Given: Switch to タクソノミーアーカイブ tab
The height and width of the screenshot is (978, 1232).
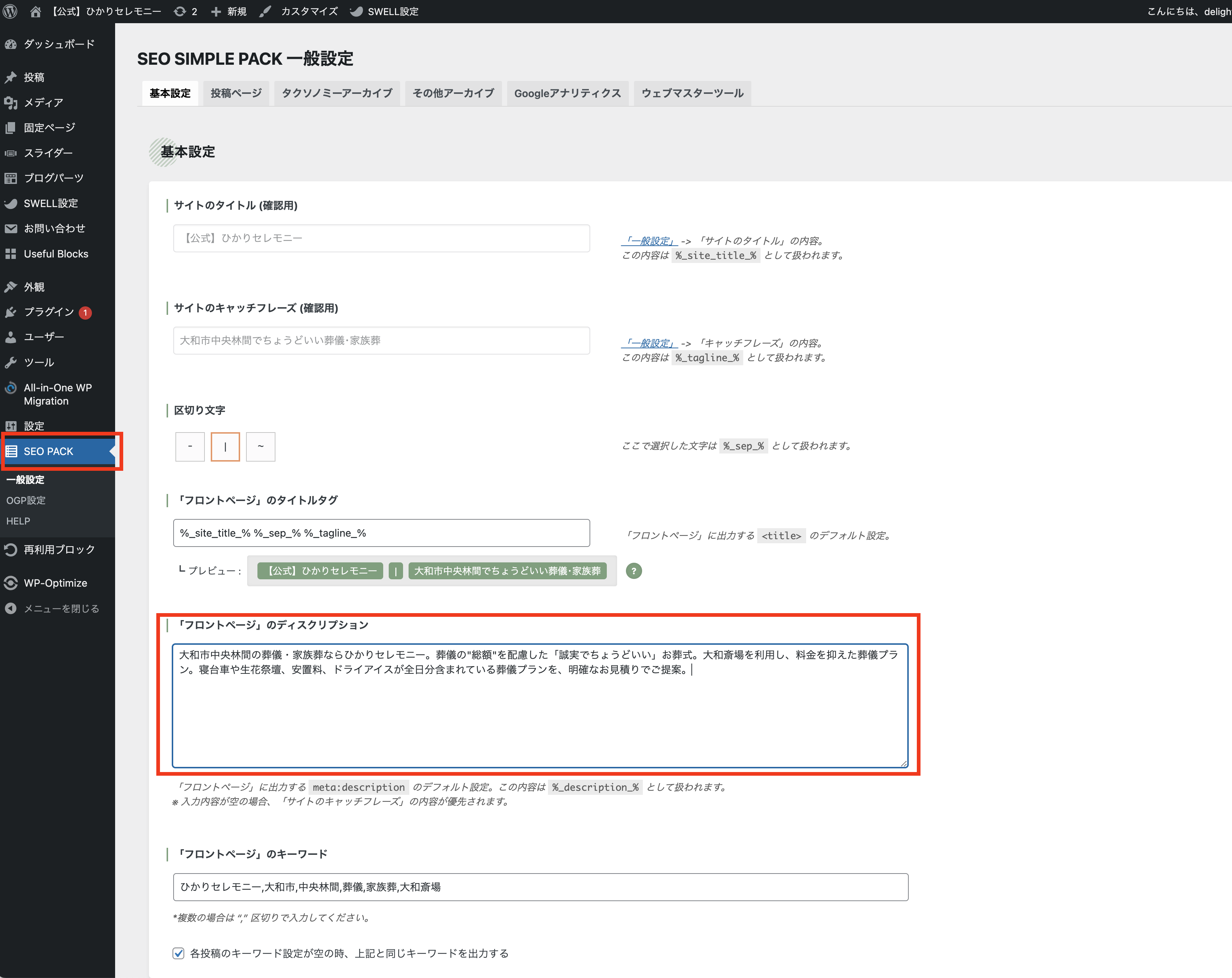Looking at the screenshot, I should click(337, 93).
